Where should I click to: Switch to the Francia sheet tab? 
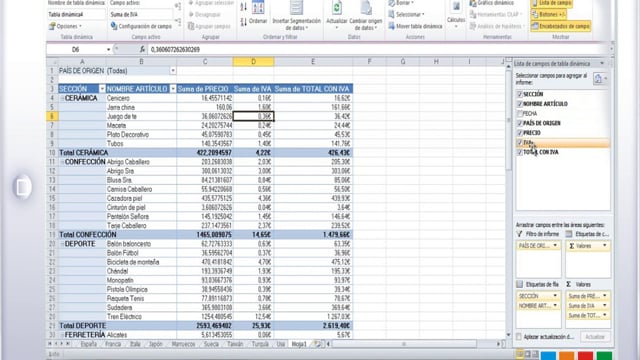(113, 344)
